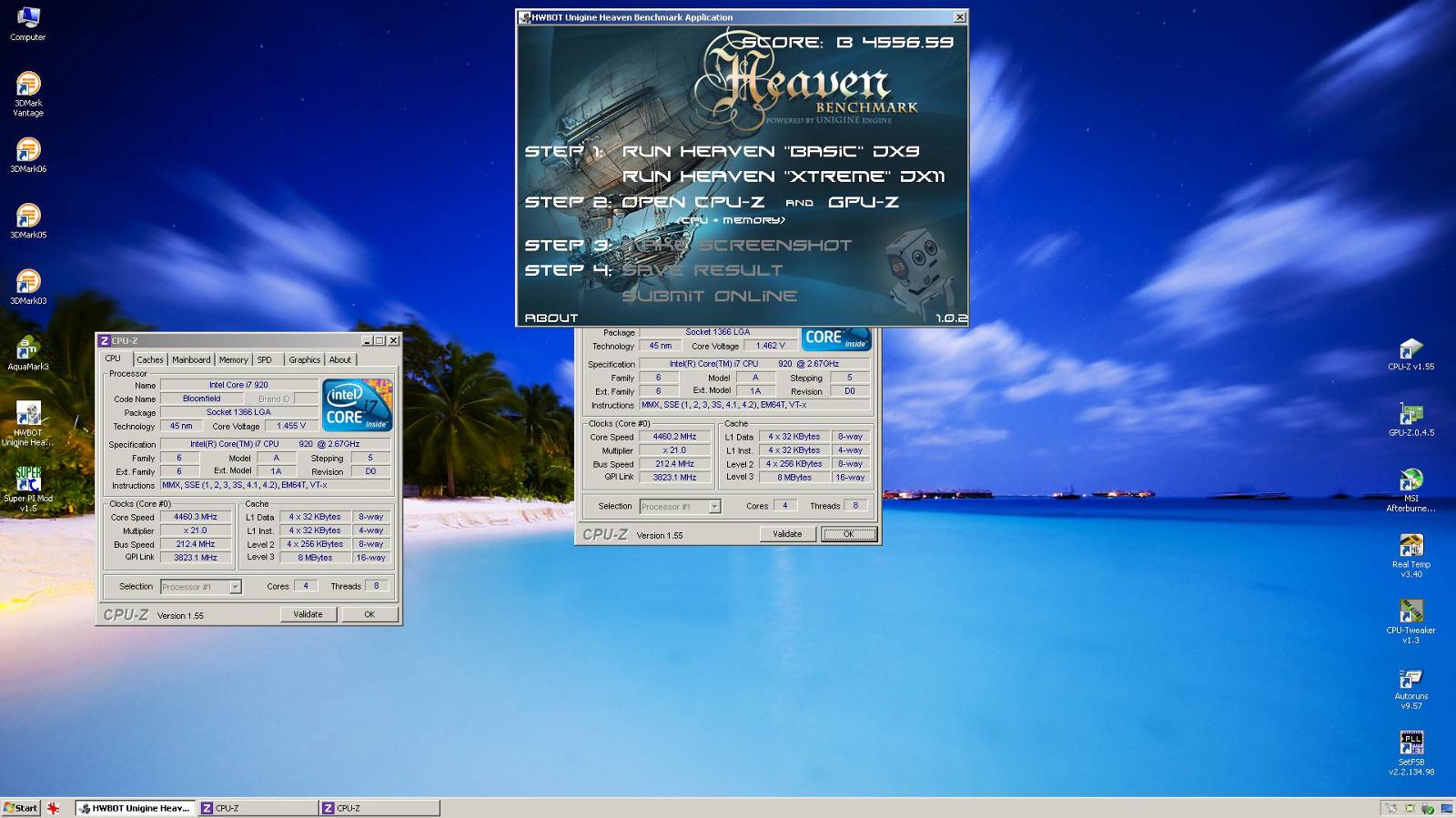The image size is (1456, 818).
Task: Launch AquaMark3 from the desktop
Action: point(28,353)
